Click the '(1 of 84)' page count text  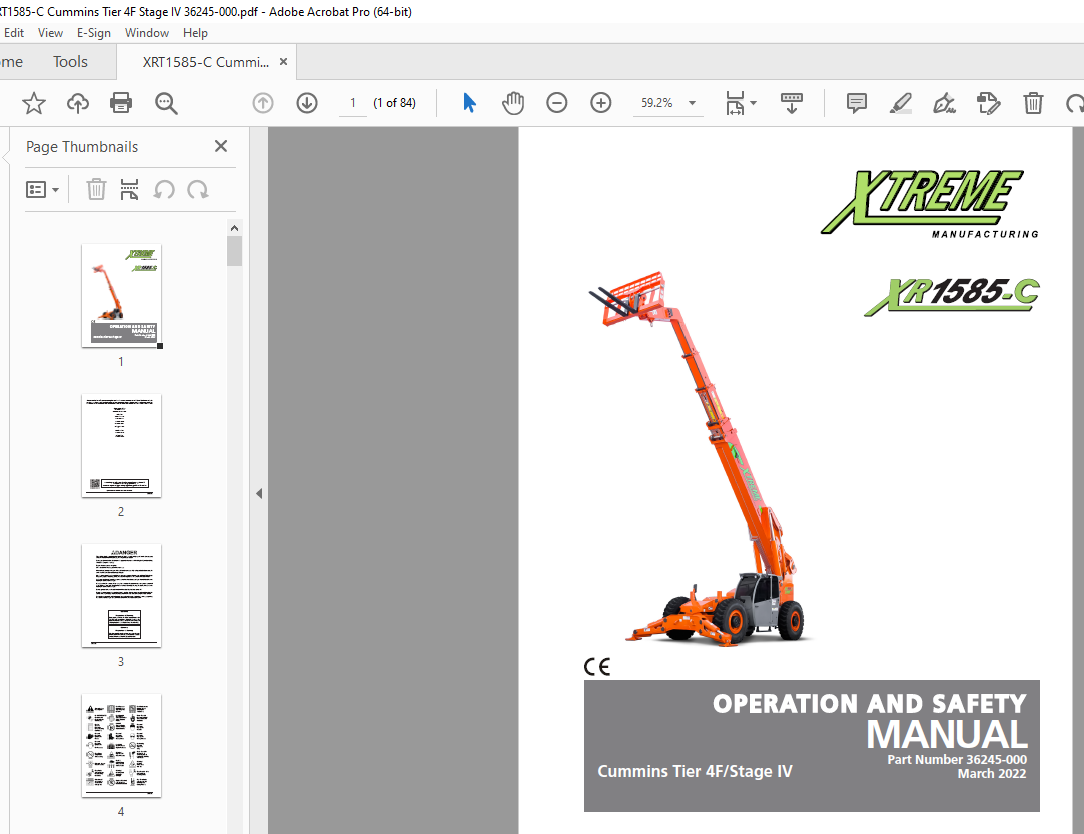[395, 103]
